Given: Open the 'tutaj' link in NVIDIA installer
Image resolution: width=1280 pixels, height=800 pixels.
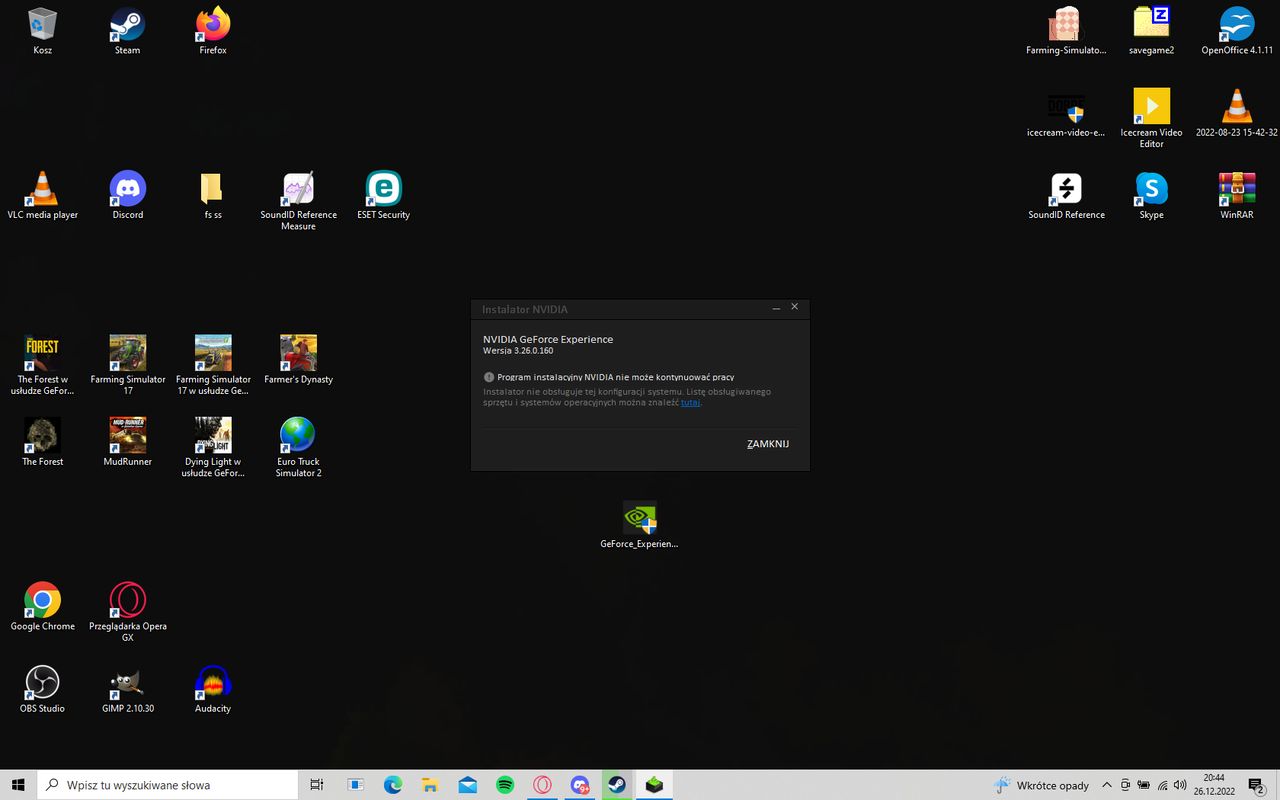Looking at the screenshot, I should (x=690, y=402).
